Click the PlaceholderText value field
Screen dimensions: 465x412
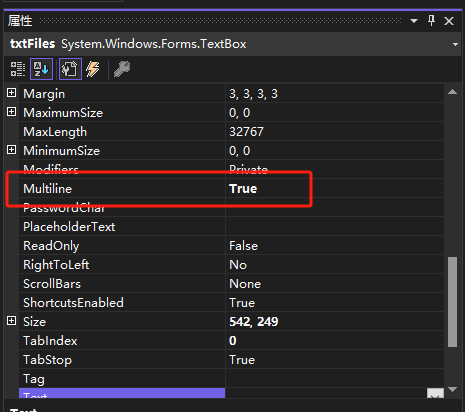point(335,227)
